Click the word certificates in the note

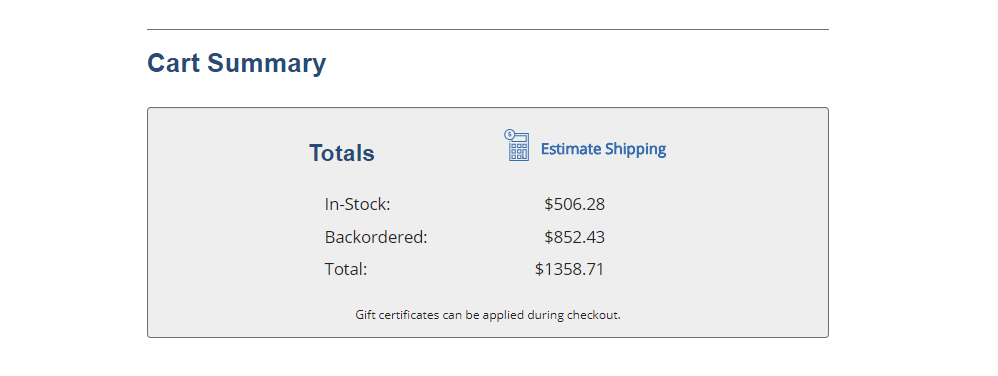pyautogui.click(x=409, y=315)
